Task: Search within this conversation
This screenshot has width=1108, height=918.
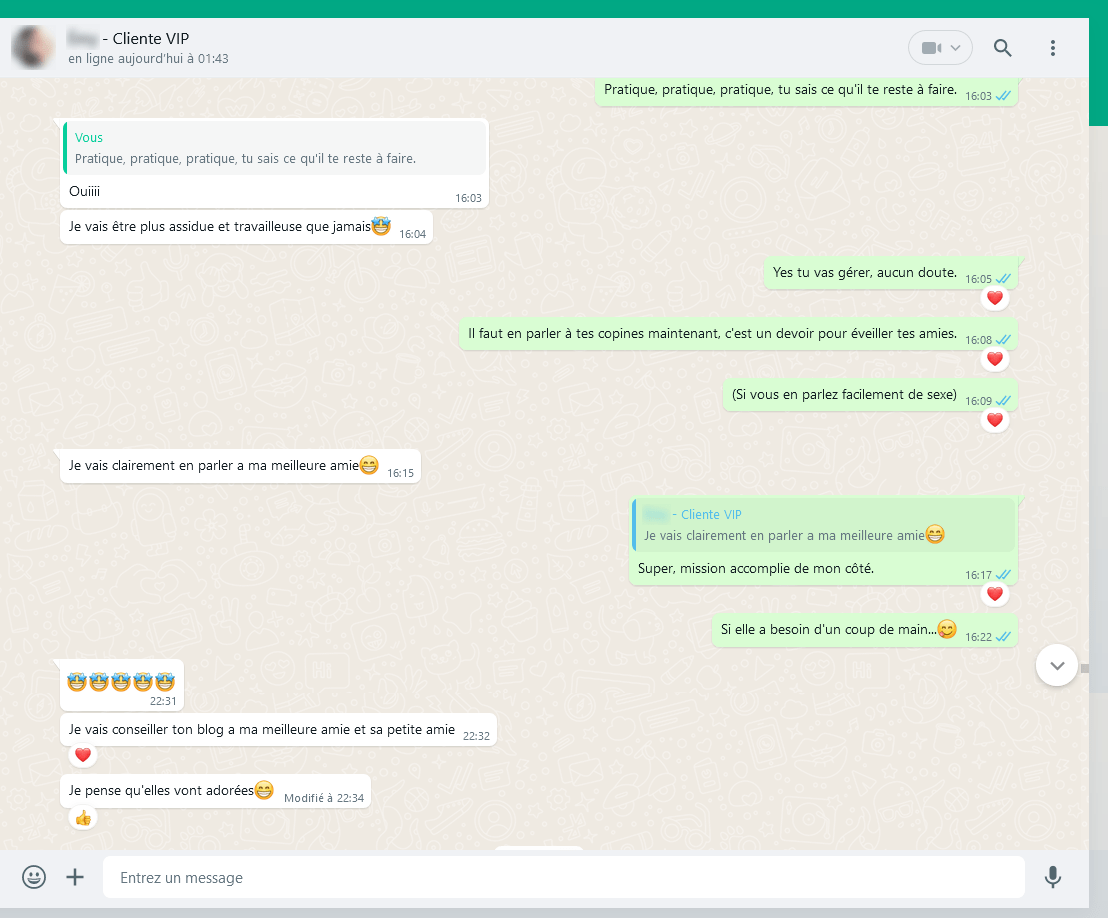Action: pos(1002,48)
